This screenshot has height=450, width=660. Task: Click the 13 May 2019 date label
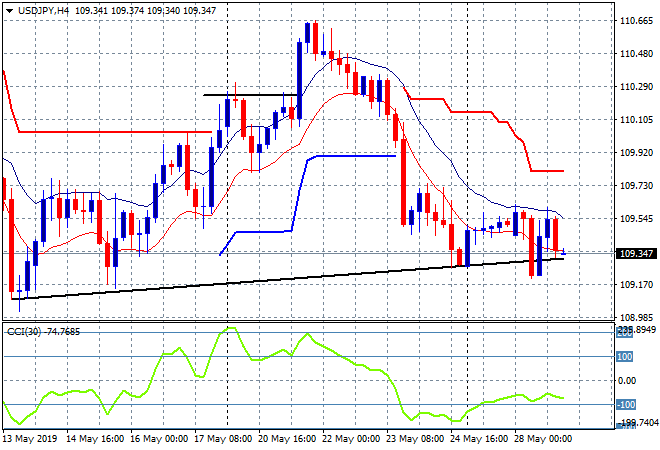(x=30, y=439)
